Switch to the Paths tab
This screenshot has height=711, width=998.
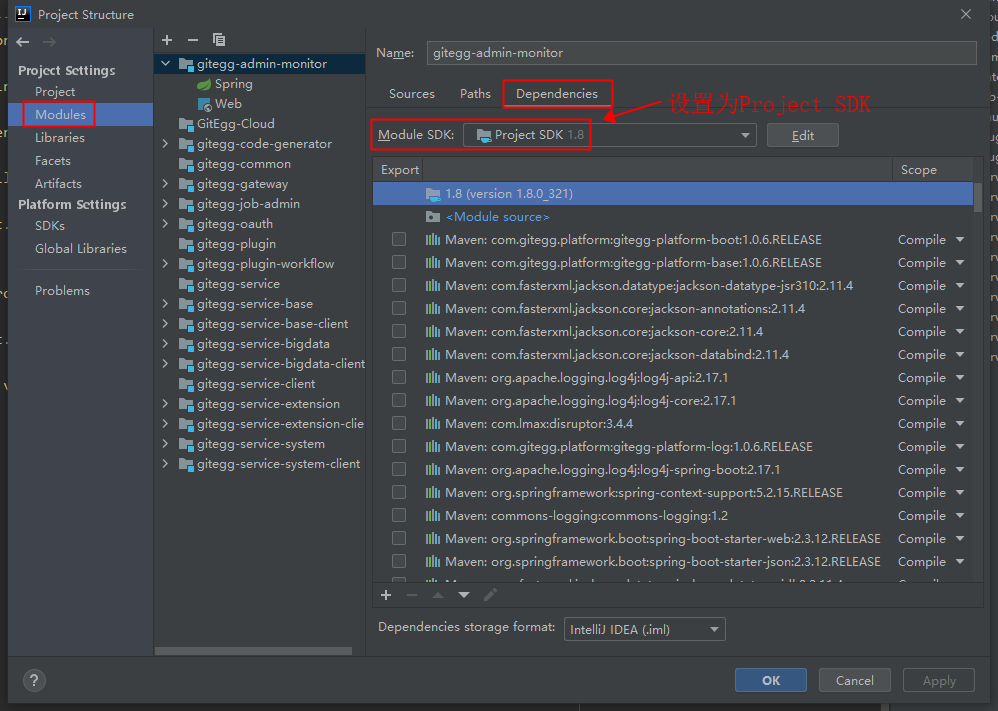click(x=475, y=94)
